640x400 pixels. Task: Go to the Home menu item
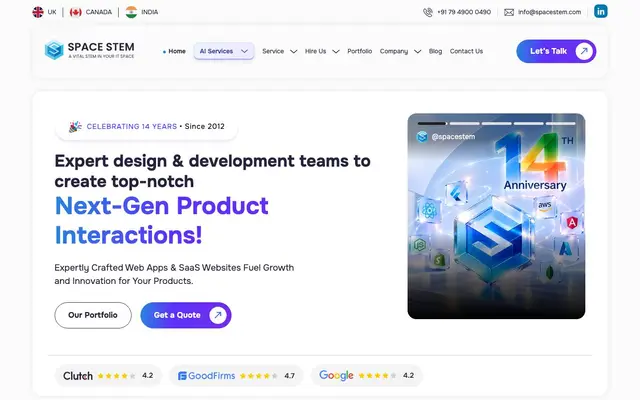point(177,51)
